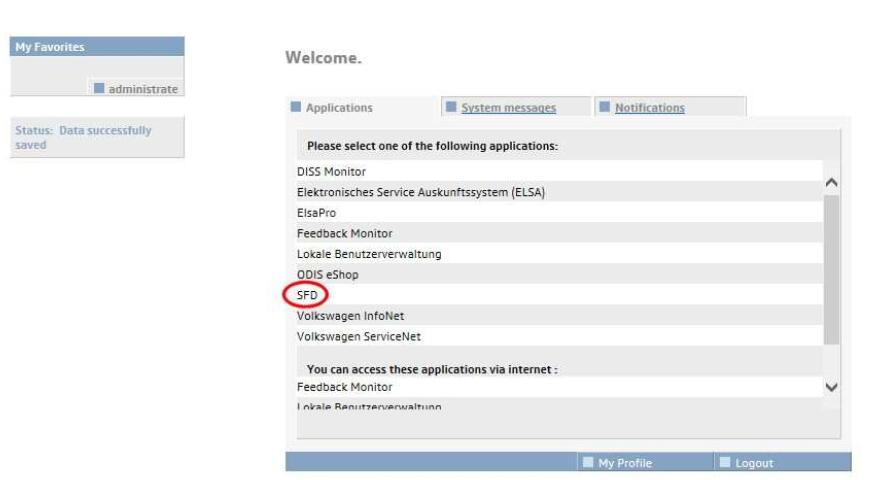Click the My Favorites panel header
This screenshot has width=873, height=480.
click(97, 47)
